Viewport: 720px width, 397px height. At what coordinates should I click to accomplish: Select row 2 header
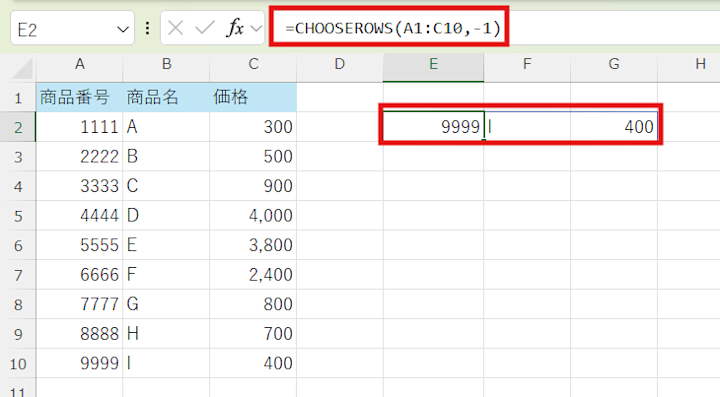[18, 127]
